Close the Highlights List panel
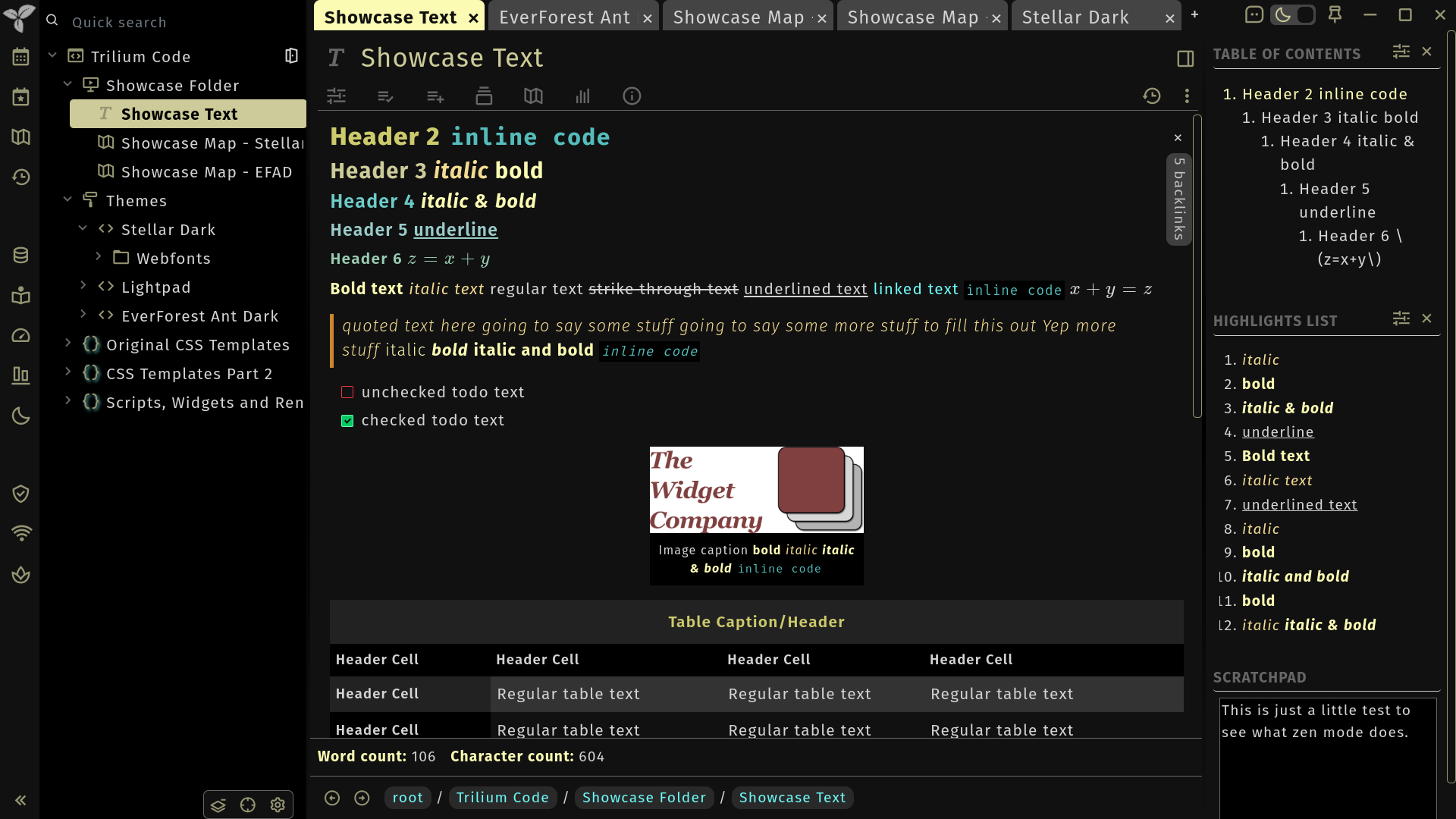Image resolution: width=1456 pixels, height=819 pixels. [1426, 318]
